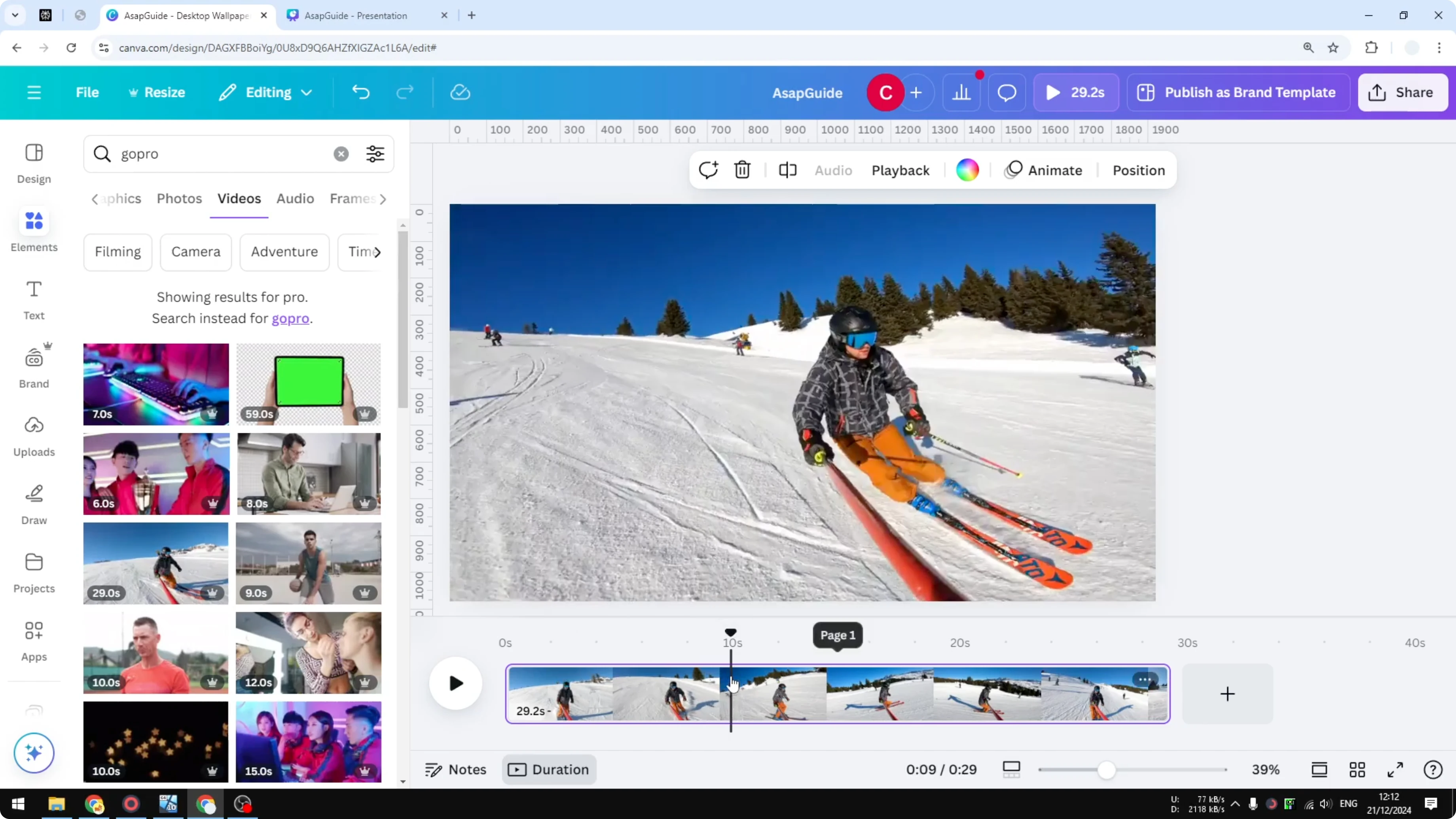Screen dimensions: 1456x819
Task: Open the Uploads panel
Action: pos(33,434)
